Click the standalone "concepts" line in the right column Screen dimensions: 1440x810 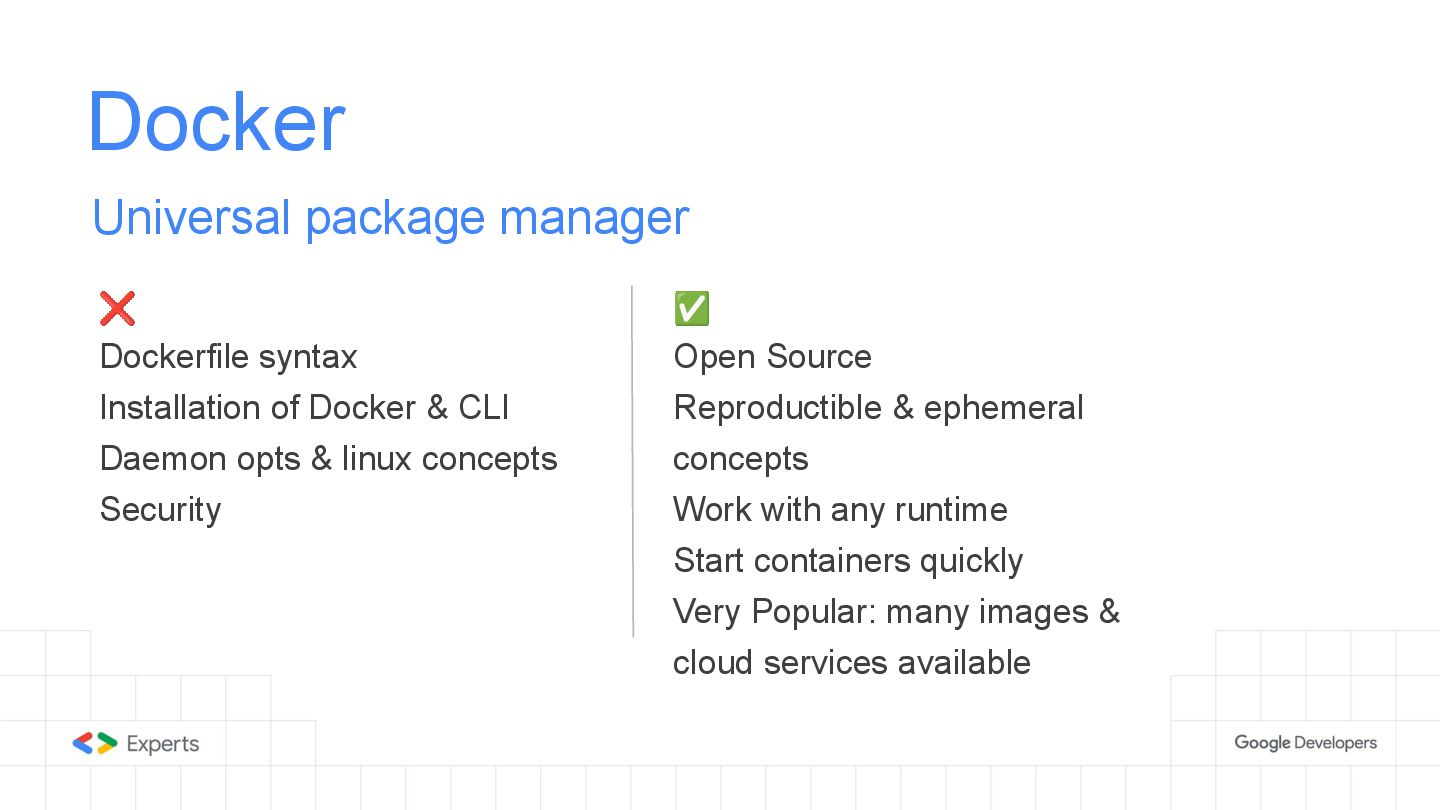(x=740, y=459)
